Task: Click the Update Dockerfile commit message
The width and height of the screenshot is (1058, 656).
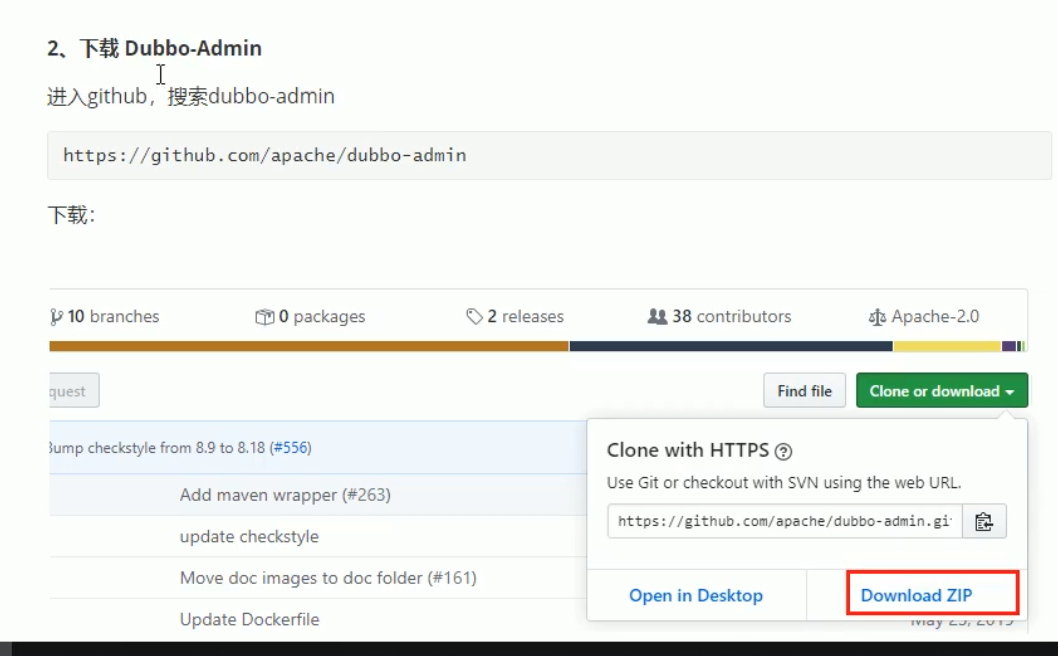Action: [x=249, y=620]
